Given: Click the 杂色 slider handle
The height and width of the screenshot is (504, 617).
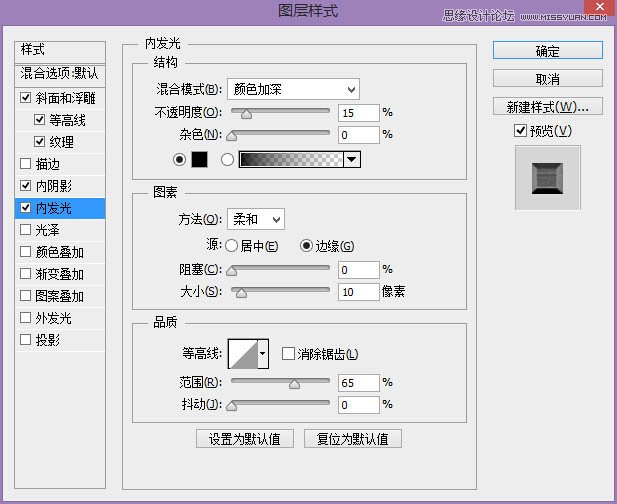Looking at the screenshot, I should pyautogui.click(x=232, y=136).
